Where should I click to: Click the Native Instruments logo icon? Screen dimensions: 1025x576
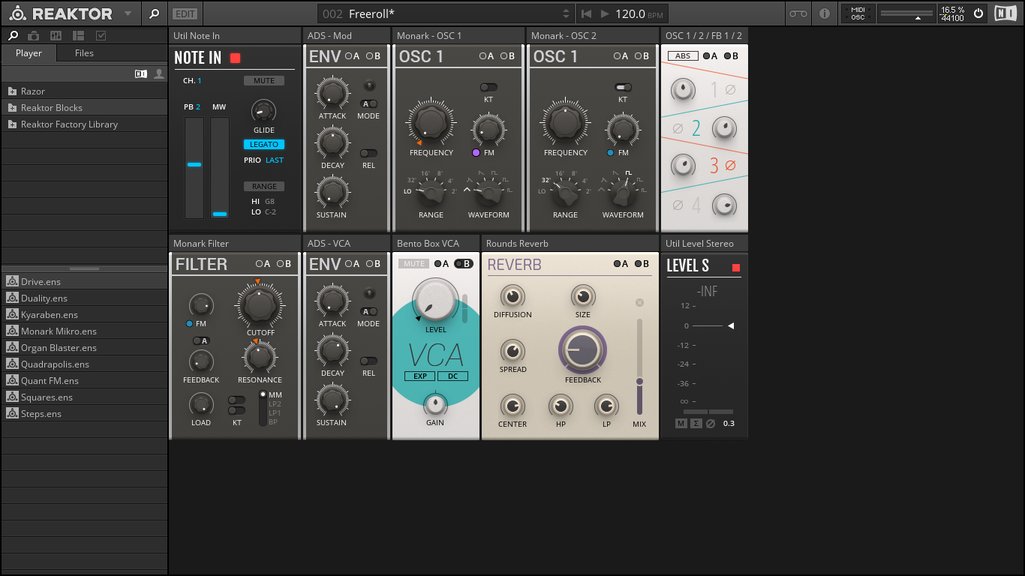point(1005,13)
